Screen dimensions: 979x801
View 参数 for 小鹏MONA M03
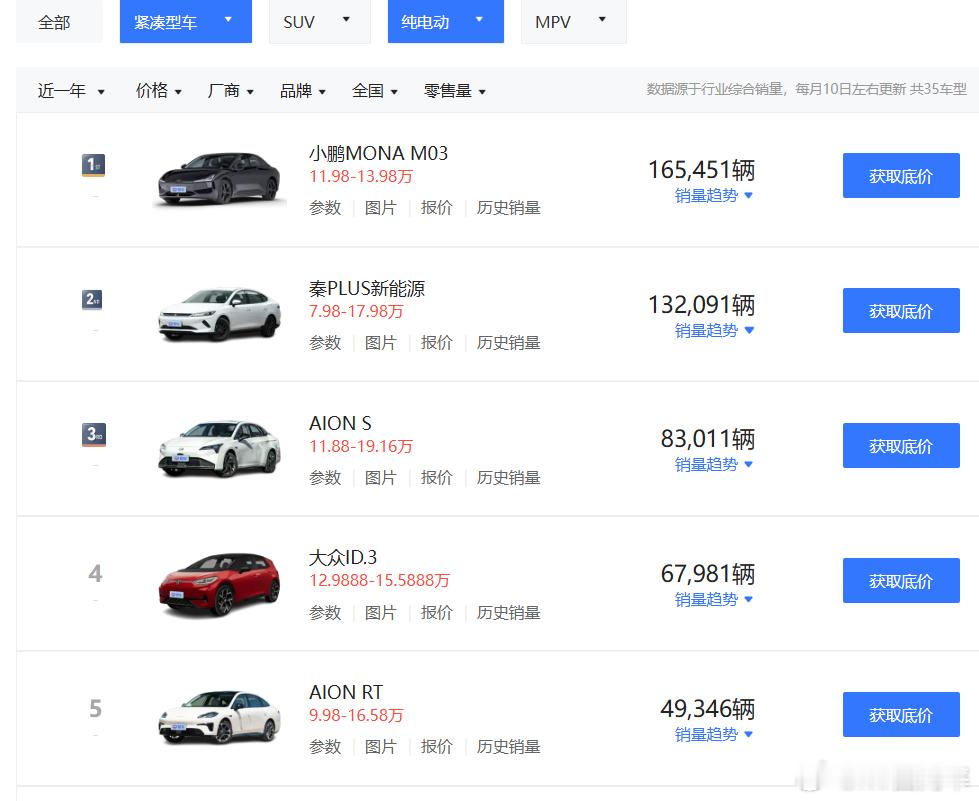[x=325, y=208]
